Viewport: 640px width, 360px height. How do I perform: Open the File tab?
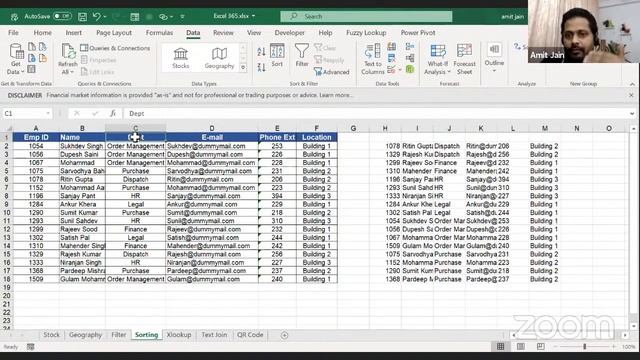click(13, 33)
